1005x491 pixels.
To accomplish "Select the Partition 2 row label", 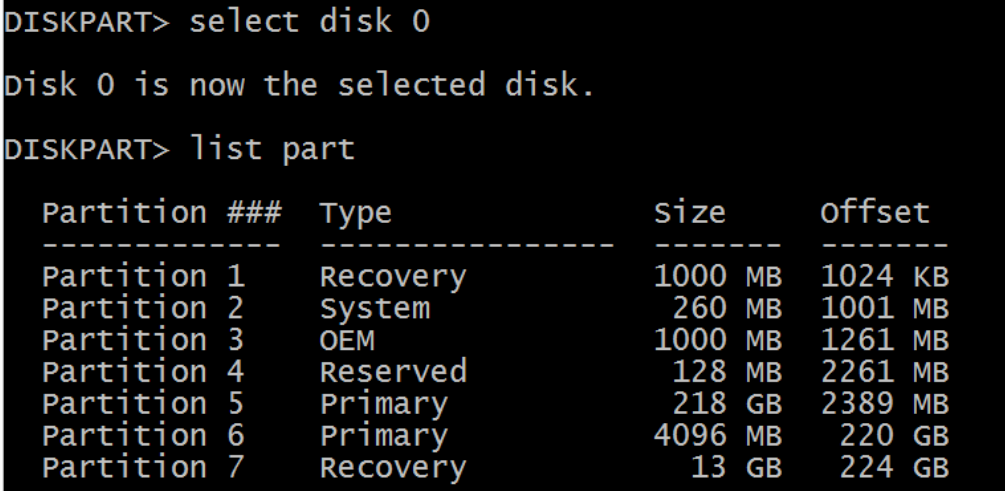I will point(143,308).
